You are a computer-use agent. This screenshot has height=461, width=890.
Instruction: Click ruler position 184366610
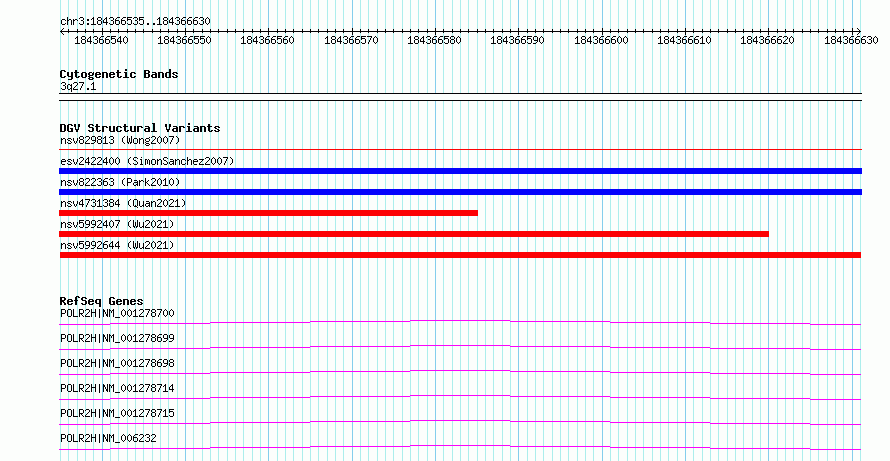click(685, 40)
